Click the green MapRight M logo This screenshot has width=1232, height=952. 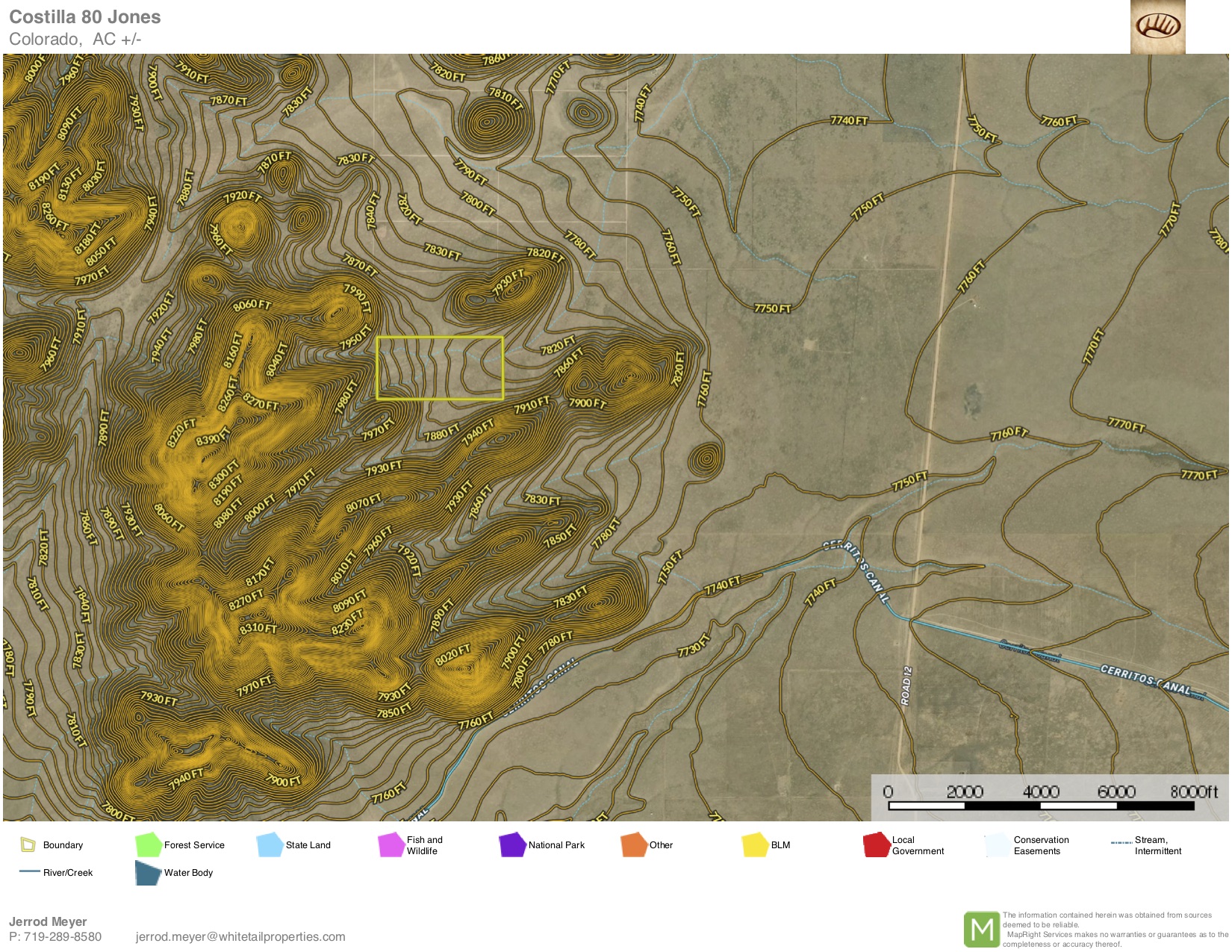pos(981,929)
